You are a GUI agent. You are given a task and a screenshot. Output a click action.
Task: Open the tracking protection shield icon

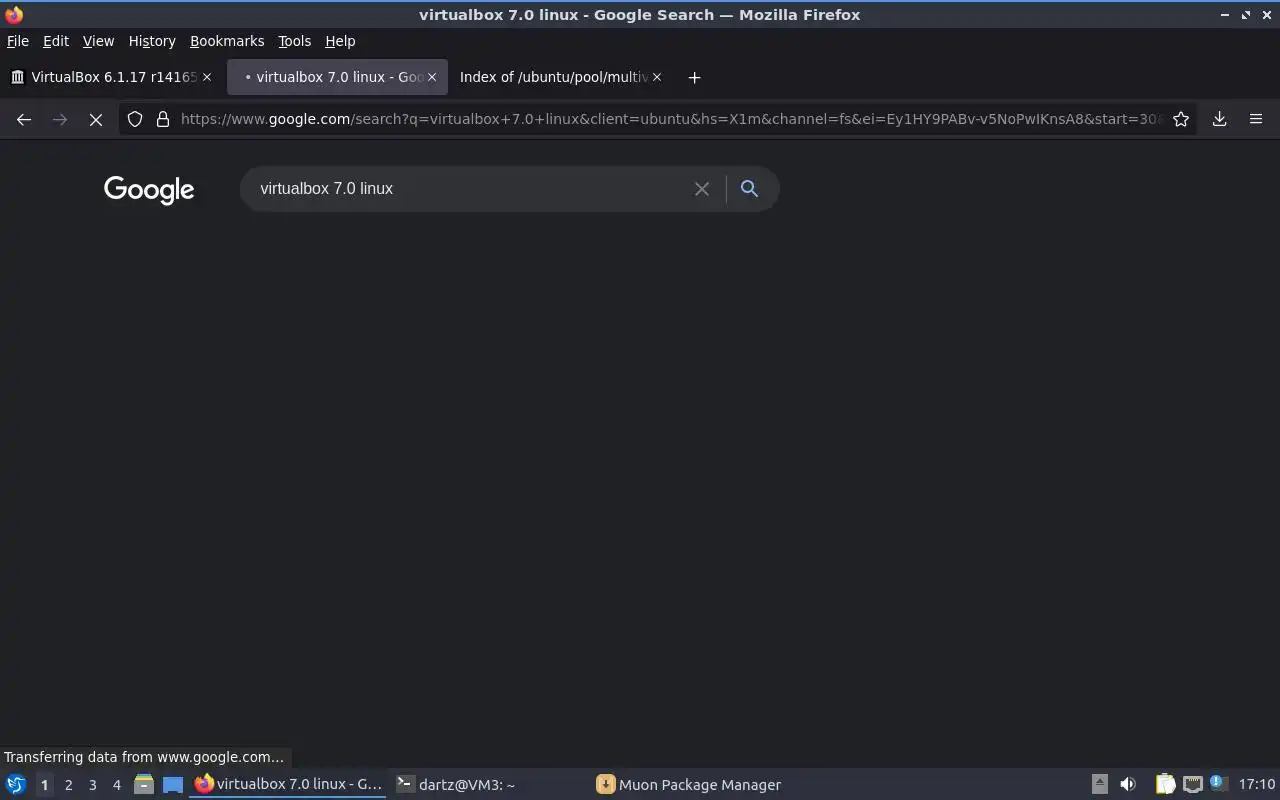click(135, 119)
